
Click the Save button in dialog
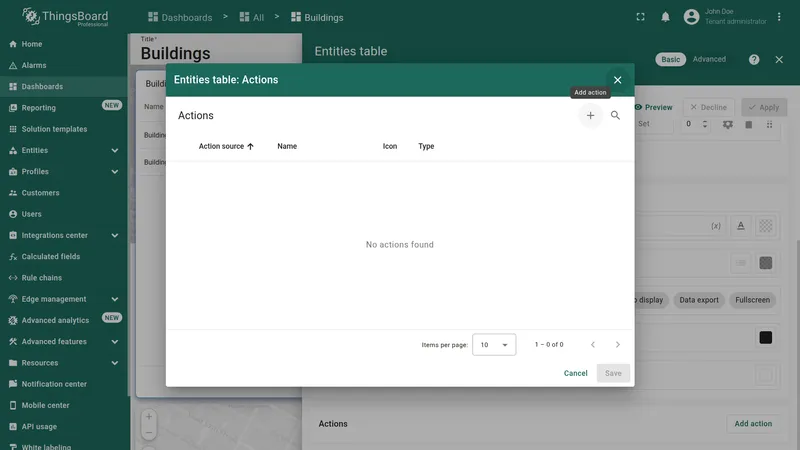(613, 373)
